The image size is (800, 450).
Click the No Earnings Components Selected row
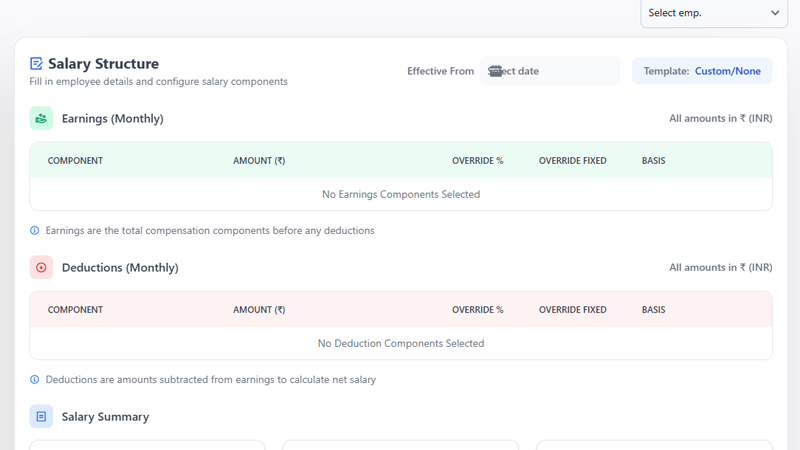coord(400,194)
